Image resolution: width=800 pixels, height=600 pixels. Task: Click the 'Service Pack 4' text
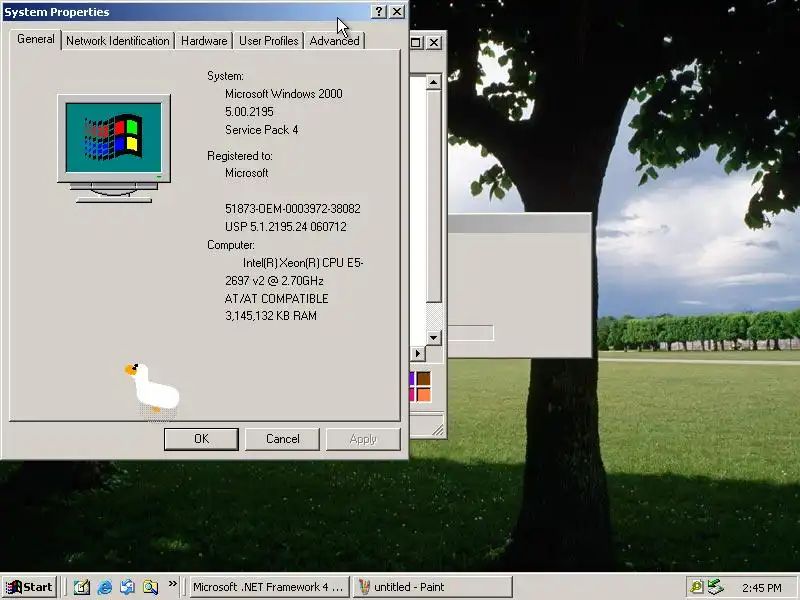click(261, 130)
